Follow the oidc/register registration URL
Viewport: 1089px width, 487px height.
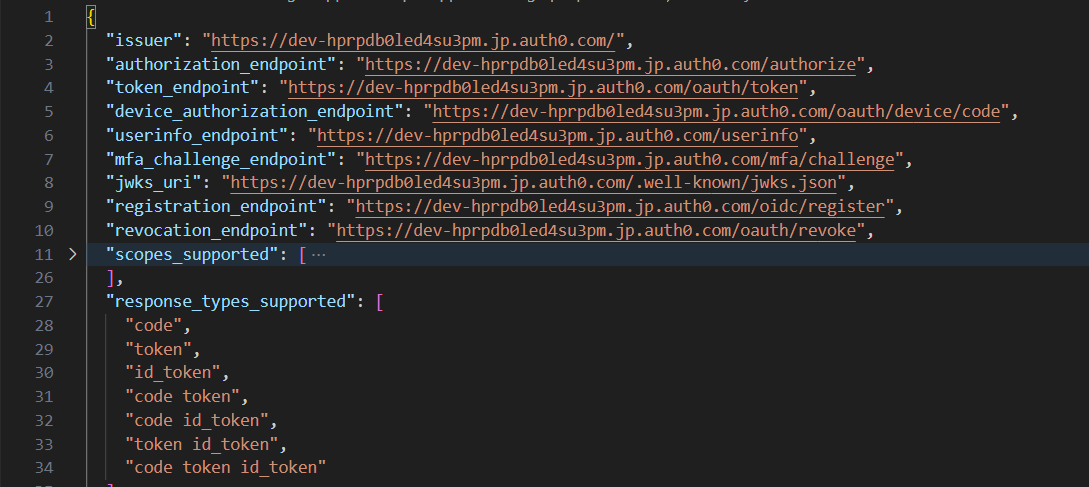(620, 207)
